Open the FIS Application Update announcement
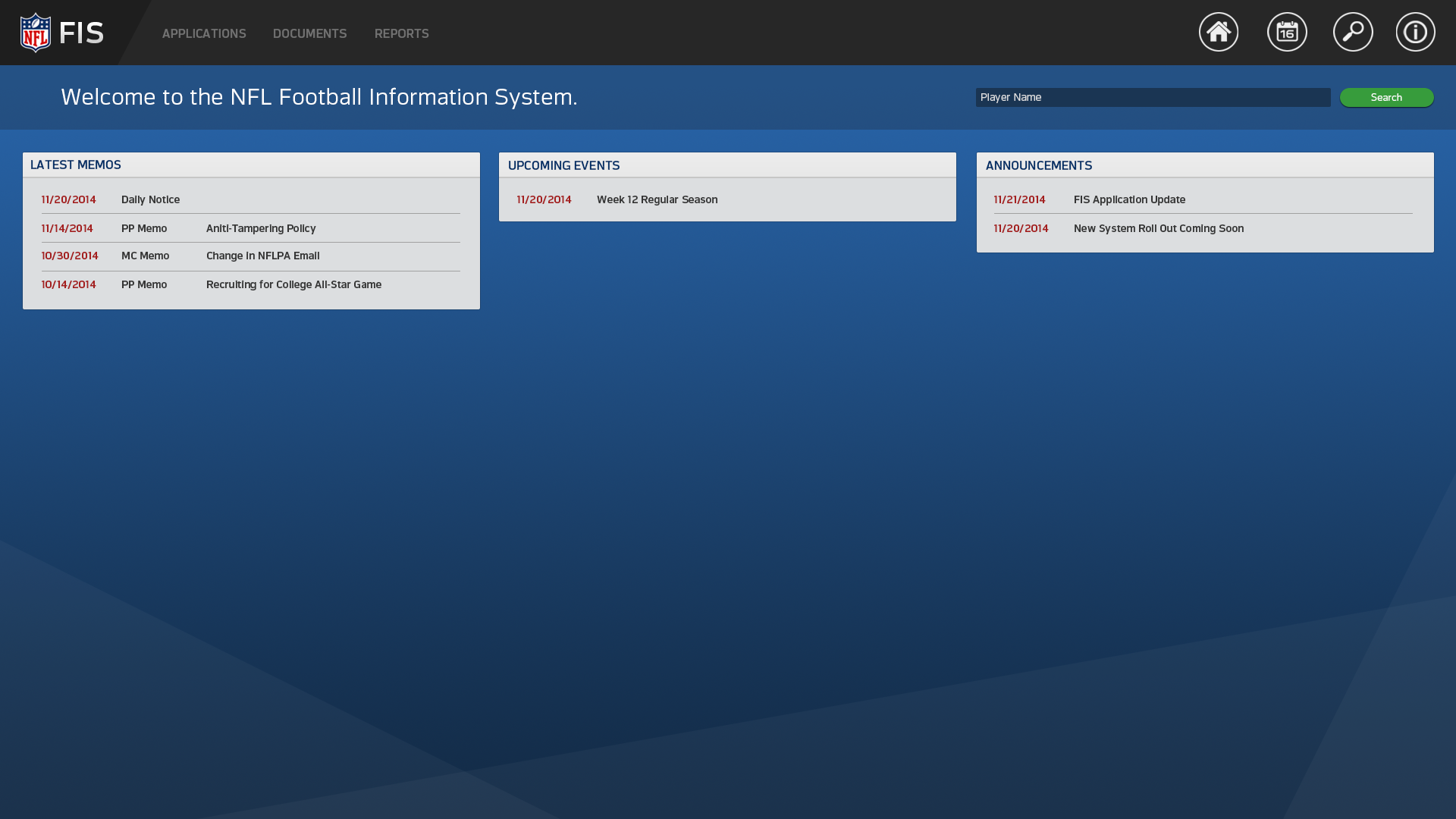 pos(1128,199)
